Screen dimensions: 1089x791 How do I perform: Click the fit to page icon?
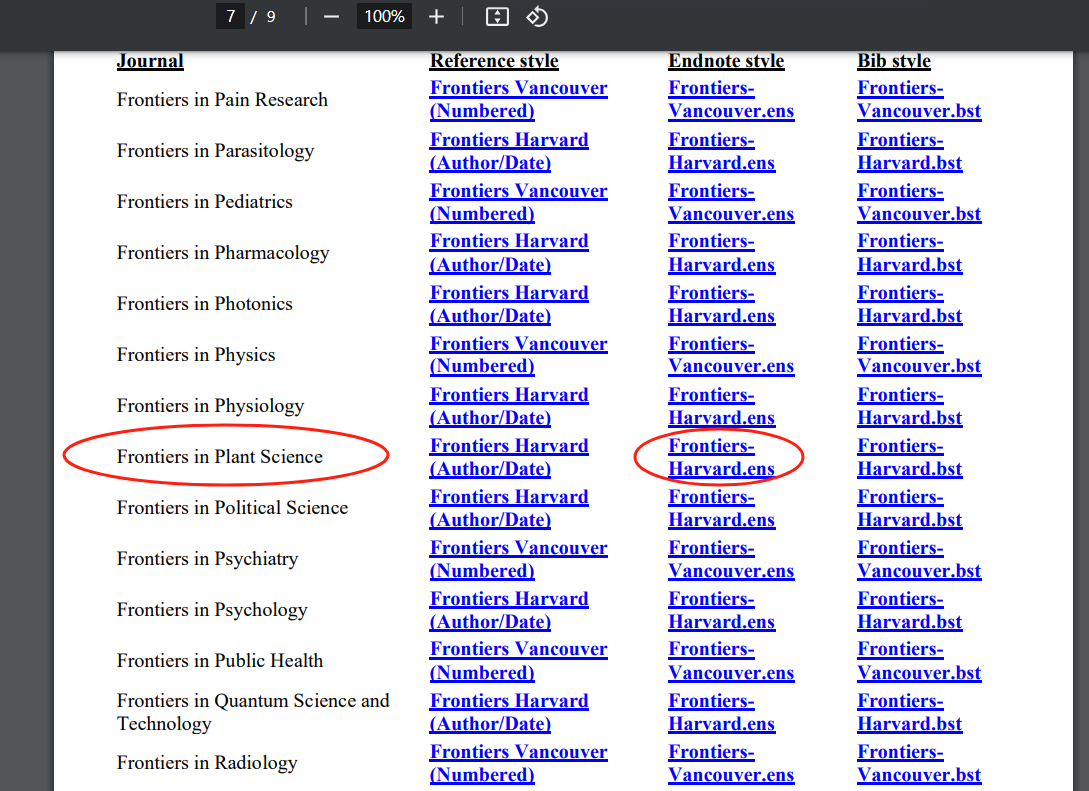coord(497,17)
